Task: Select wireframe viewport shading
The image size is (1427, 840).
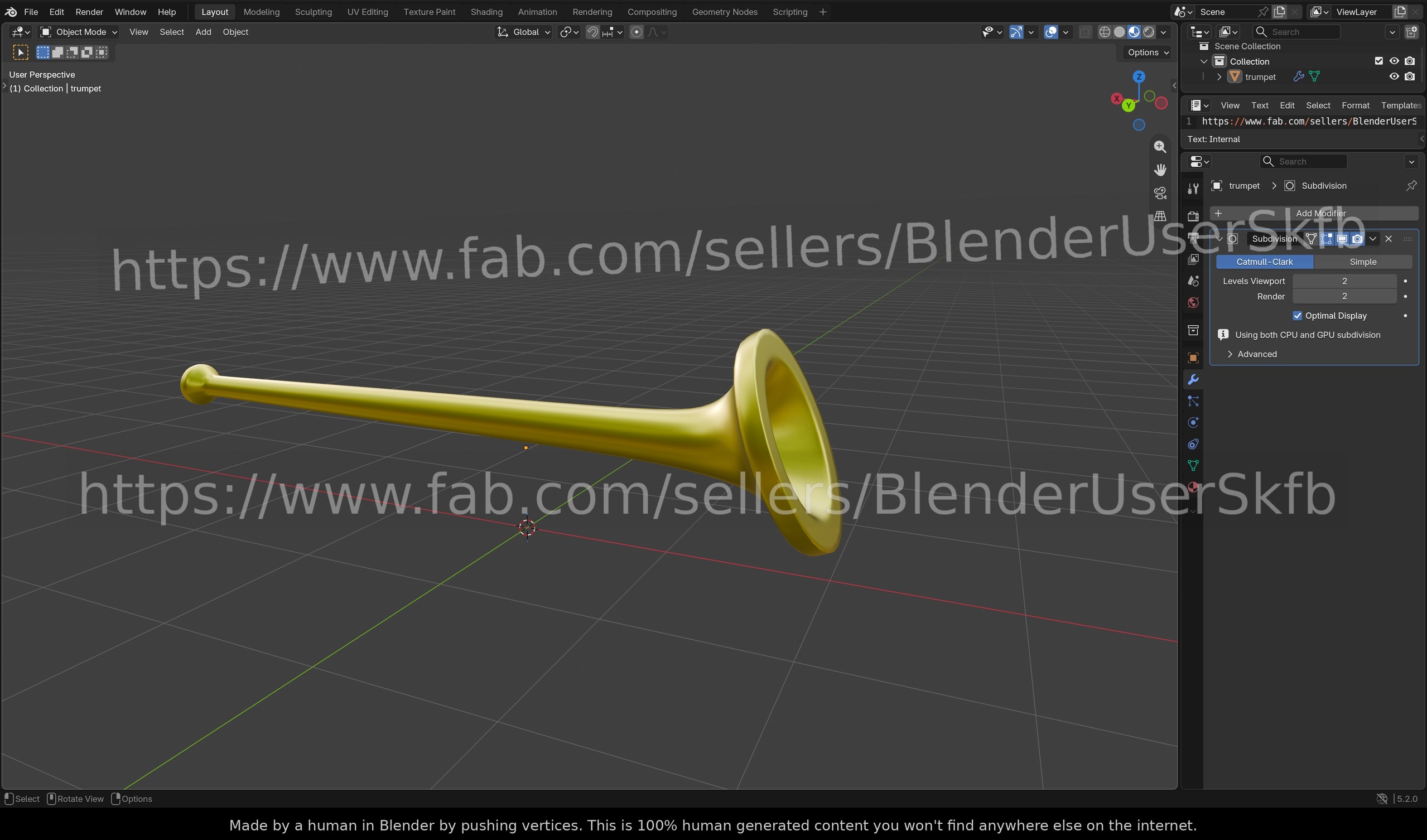Action: click(x=1104, y=32)
